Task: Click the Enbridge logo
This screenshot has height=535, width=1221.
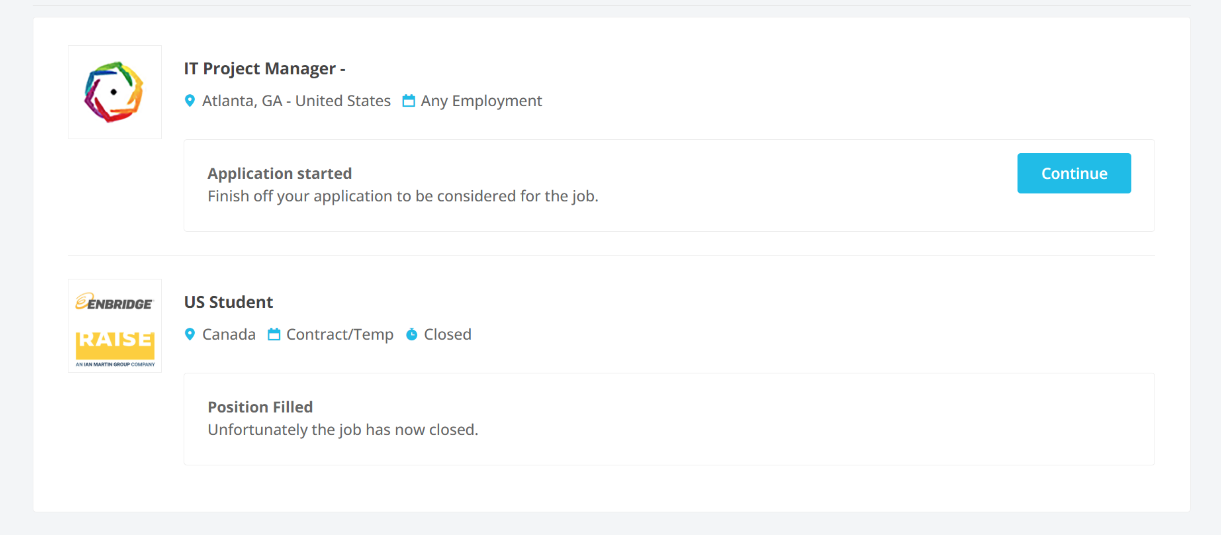Action: point(114,302)
